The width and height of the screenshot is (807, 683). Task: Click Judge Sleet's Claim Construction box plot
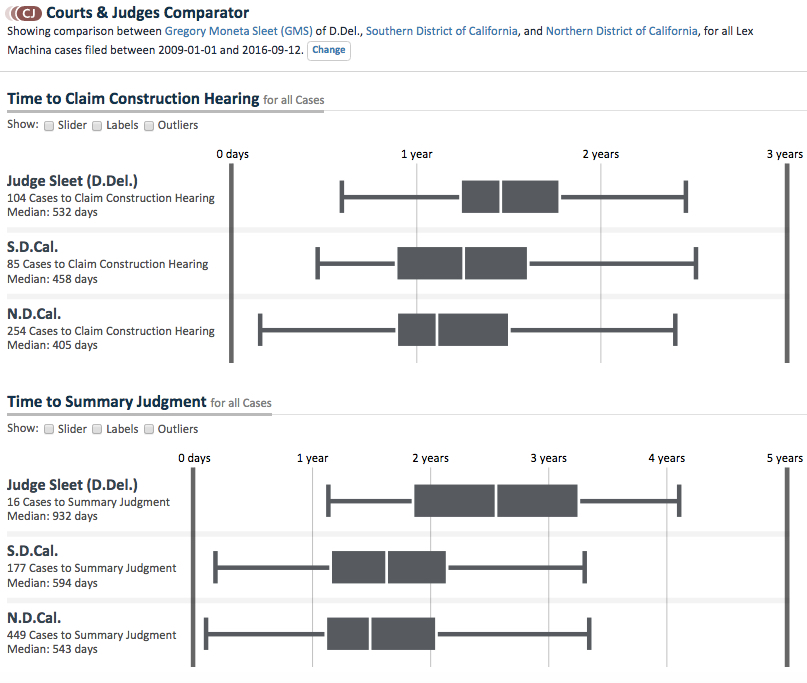[x=510, y=197]
